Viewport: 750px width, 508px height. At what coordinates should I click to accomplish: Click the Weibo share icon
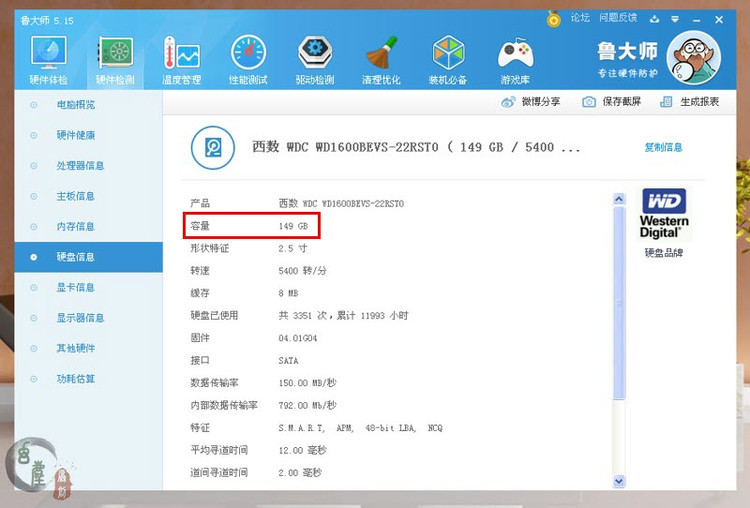(508, 102)
